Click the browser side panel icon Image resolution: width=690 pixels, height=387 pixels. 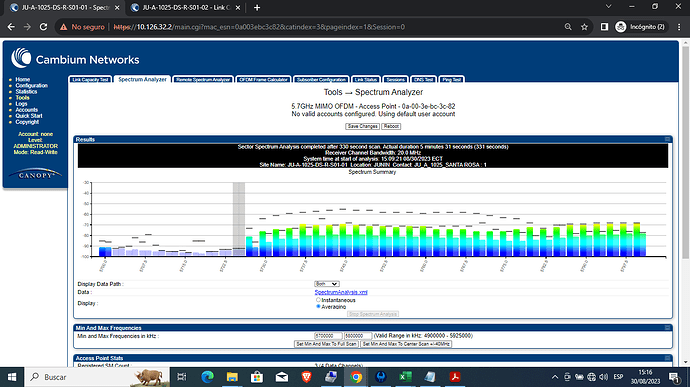[604, 27]
